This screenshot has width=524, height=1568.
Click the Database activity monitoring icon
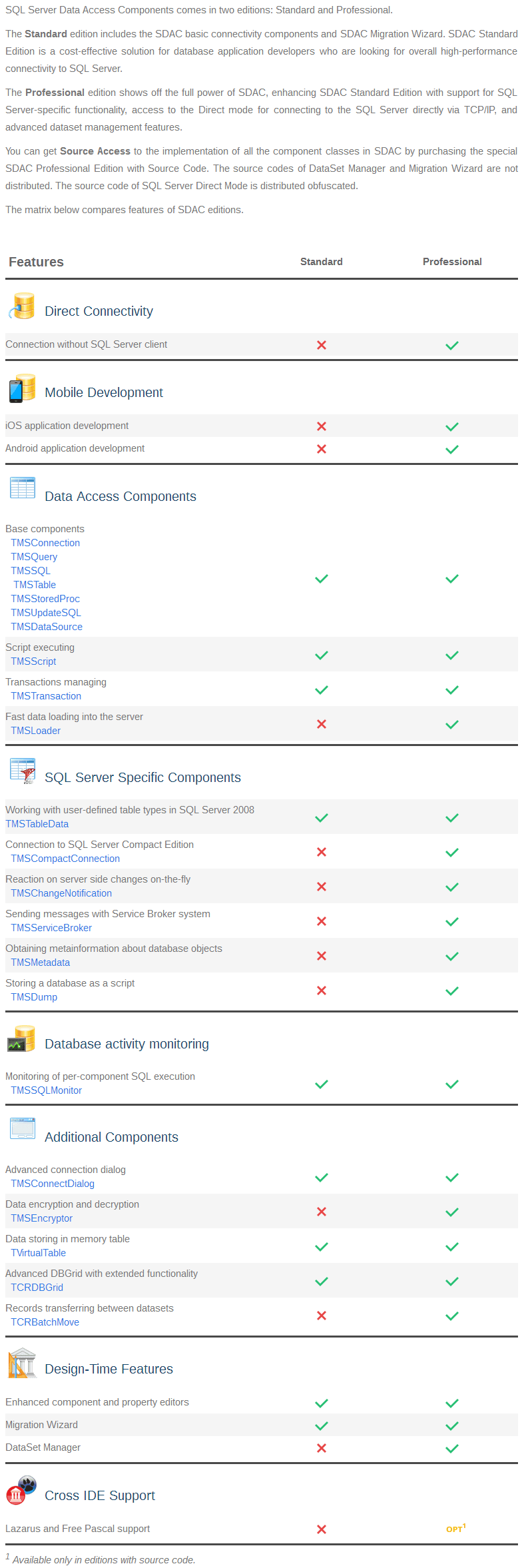[22, 1039]
